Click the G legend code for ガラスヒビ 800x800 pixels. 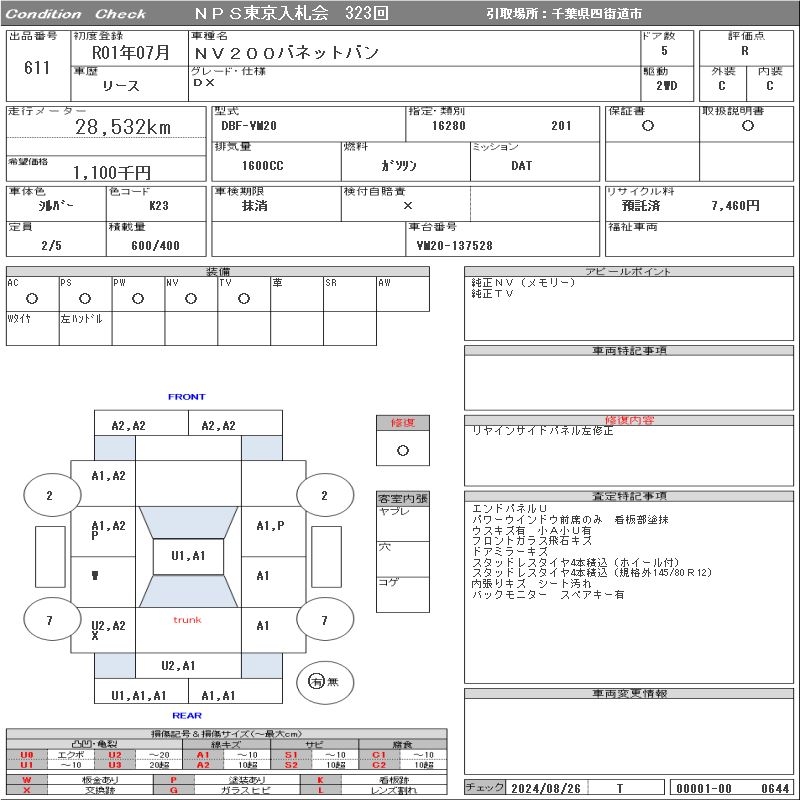pyautogui.click(x=173, y=790)
